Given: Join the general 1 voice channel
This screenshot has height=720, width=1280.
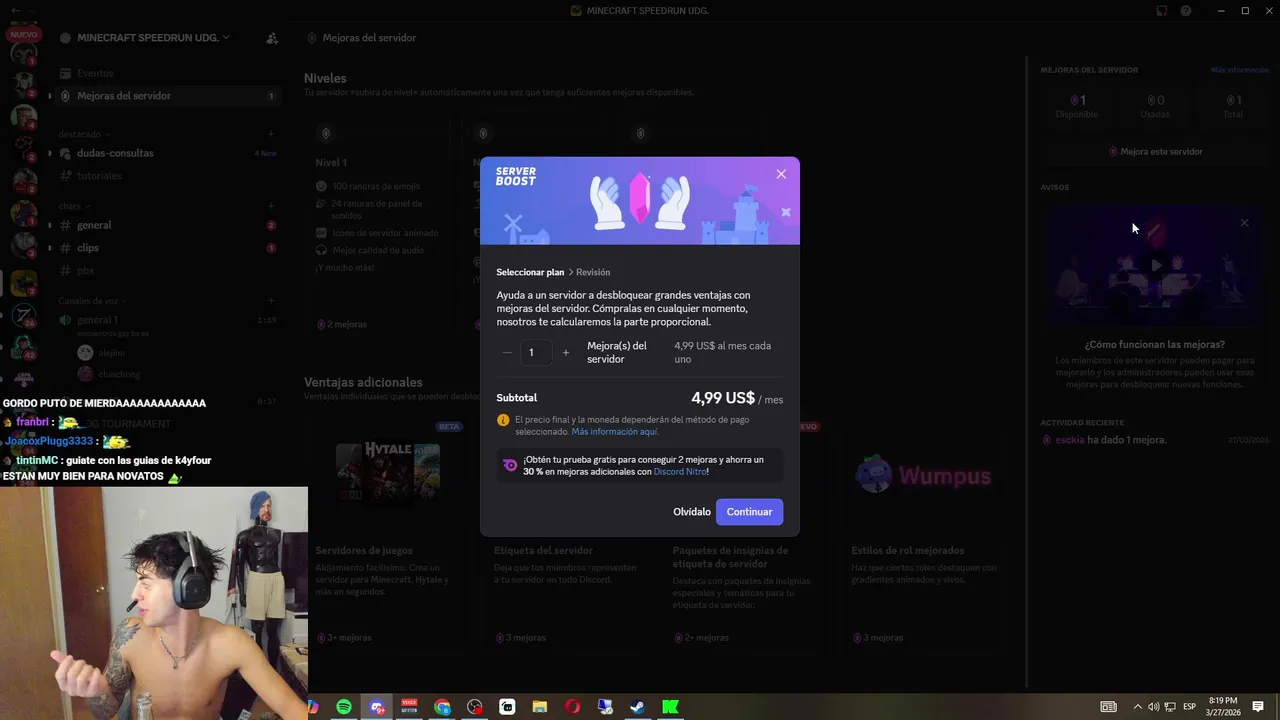Looking at the screenshot, I should tap(166, 320).
